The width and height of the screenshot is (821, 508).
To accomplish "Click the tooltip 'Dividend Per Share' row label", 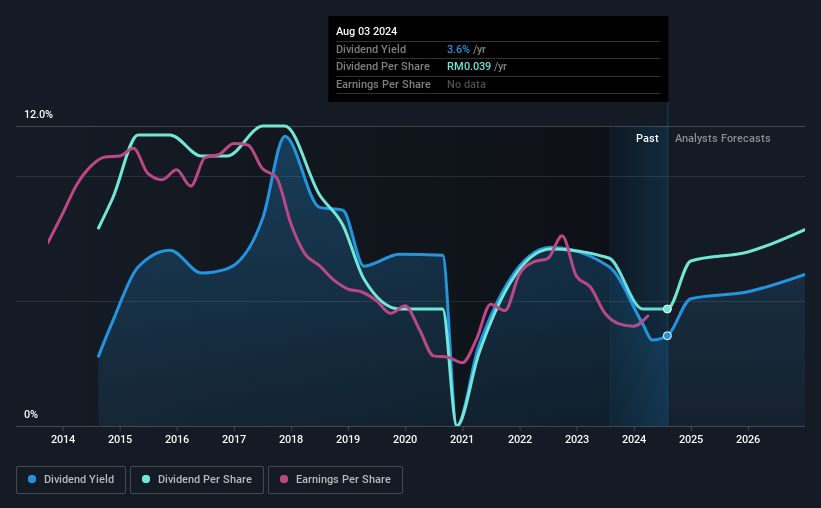I will click(x=383, y=67).
